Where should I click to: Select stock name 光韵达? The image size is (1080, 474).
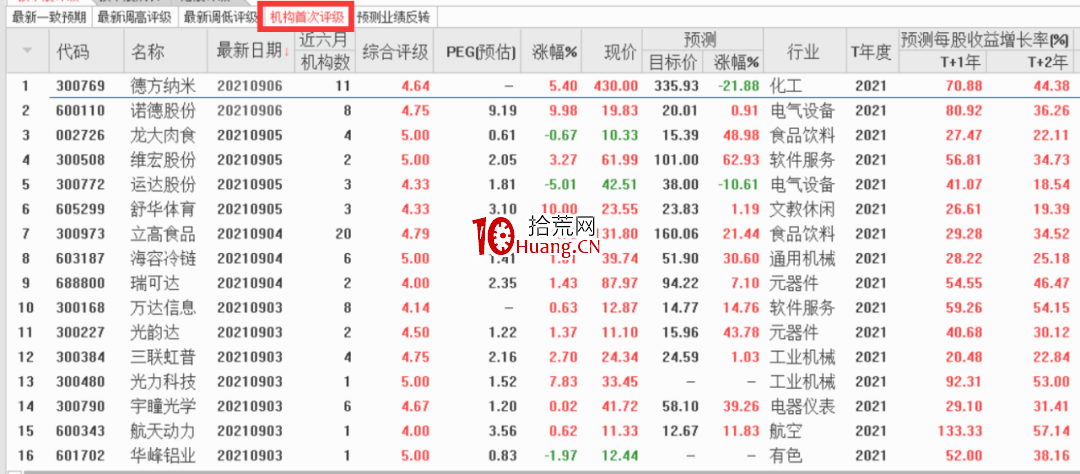click(154, 333)
